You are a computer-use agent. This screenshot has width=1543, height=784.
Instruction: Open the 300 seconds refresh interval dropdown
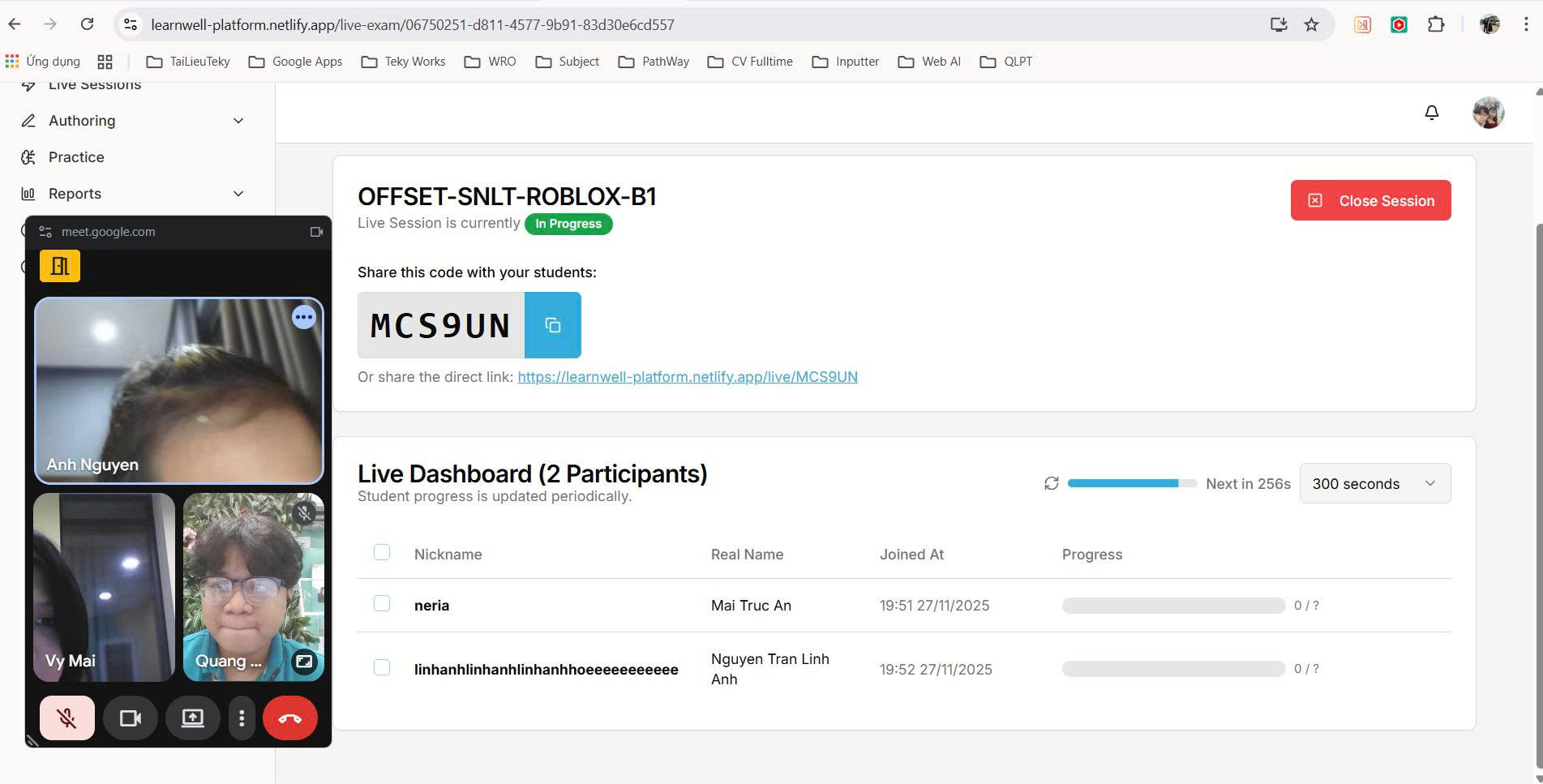[1374, 483]
